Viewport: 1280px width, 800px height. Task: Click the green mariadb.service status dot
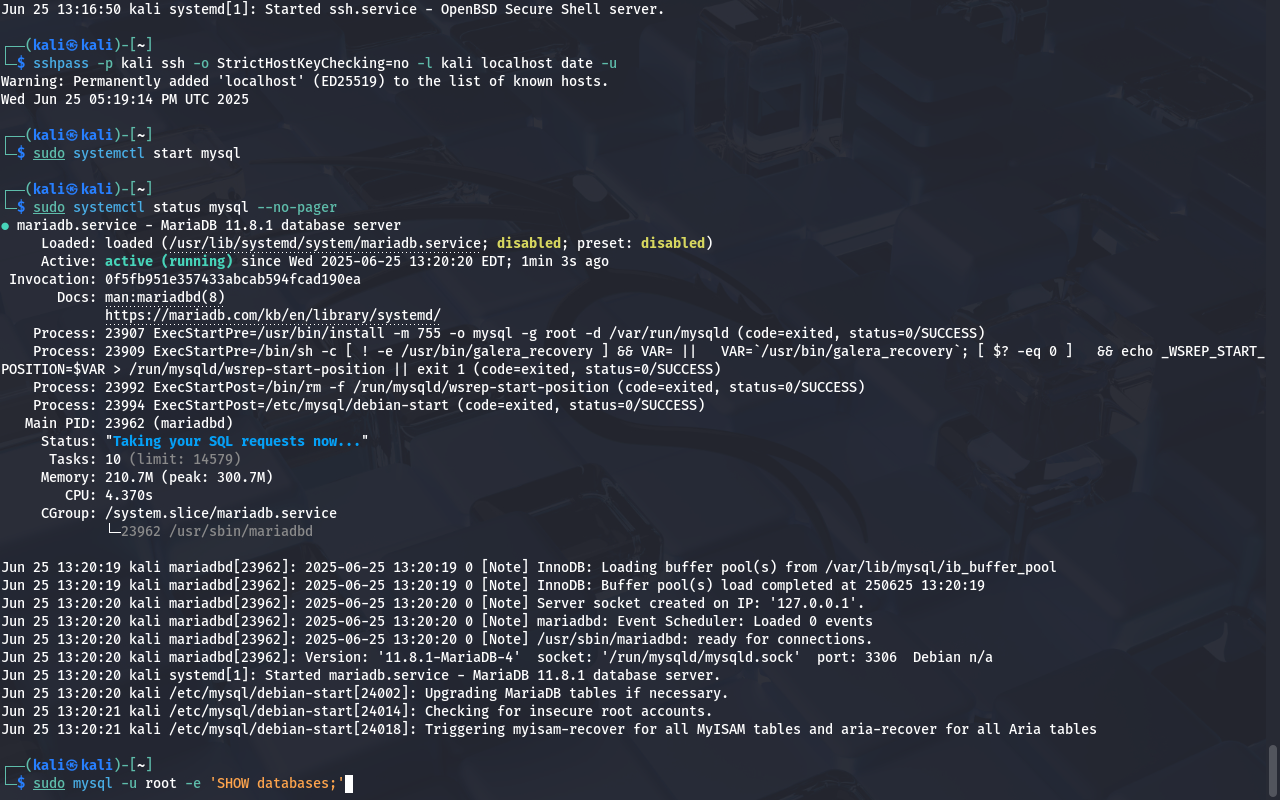click(5, 226)
